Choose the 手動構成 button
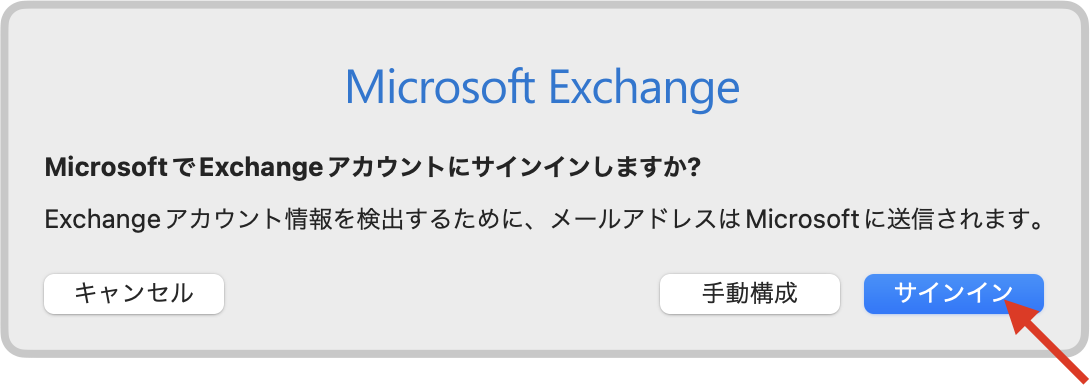 (x=749, y=294)
